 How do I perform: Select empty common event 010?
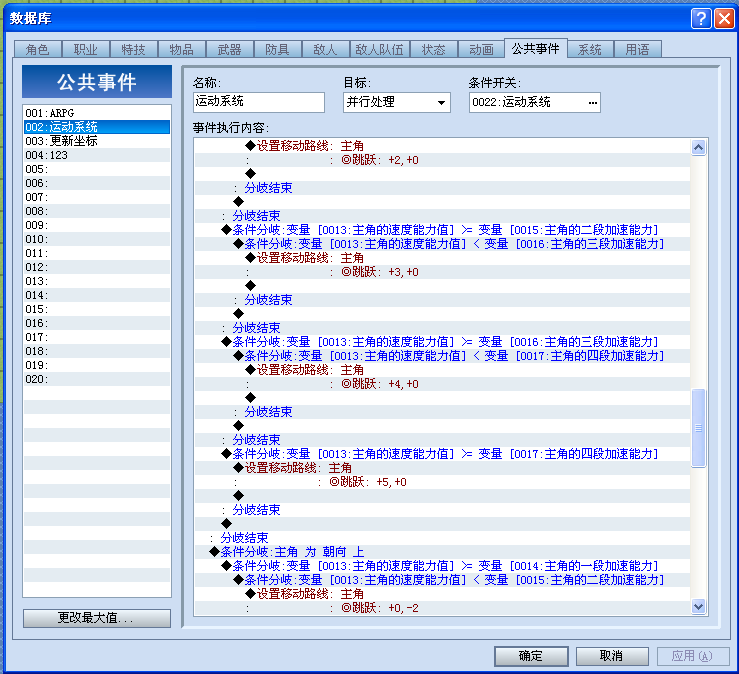click(x=97, y=239)
